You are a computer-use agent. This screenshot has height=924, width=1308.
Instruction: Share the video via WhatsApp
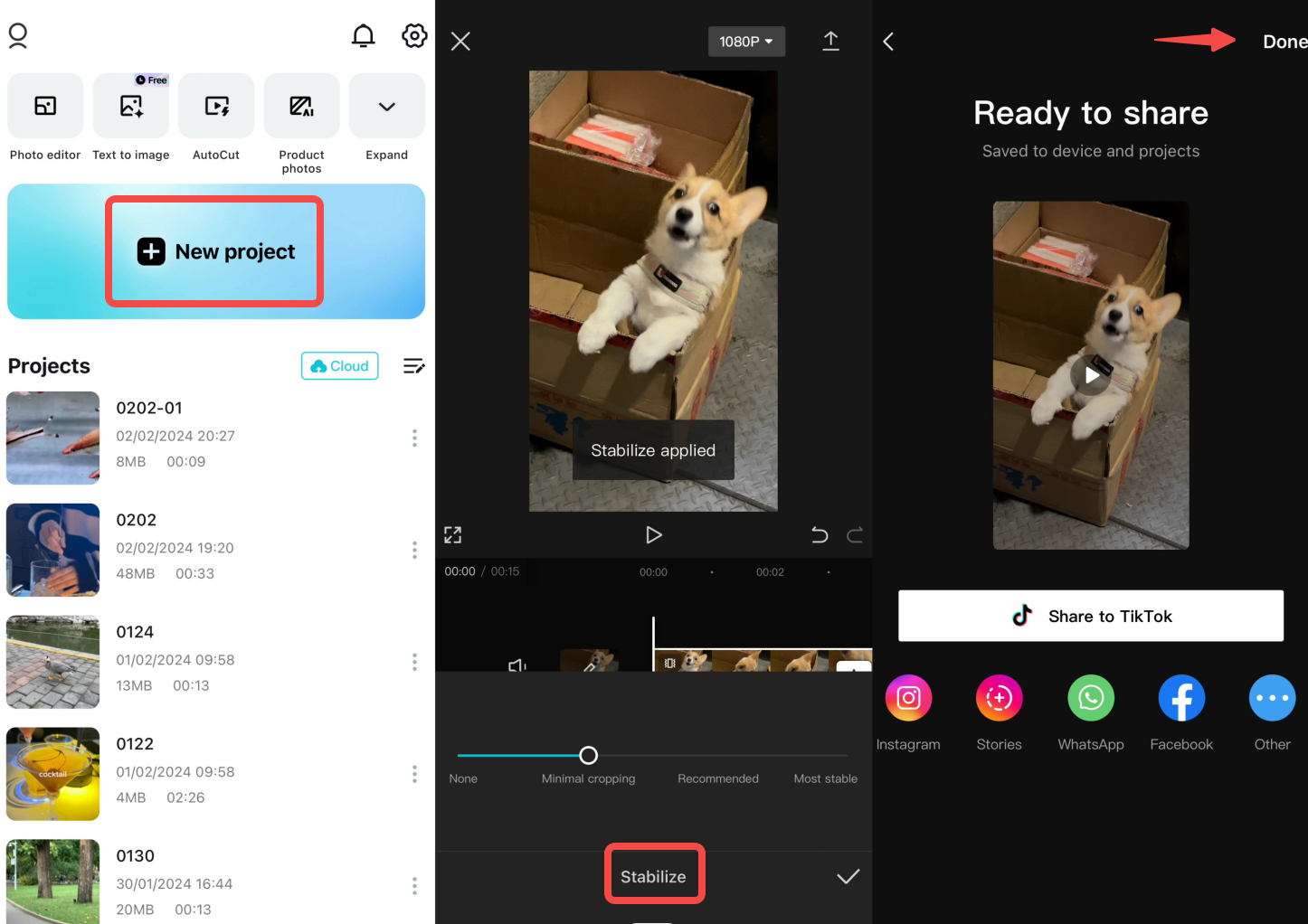[x=1090, y=698]
